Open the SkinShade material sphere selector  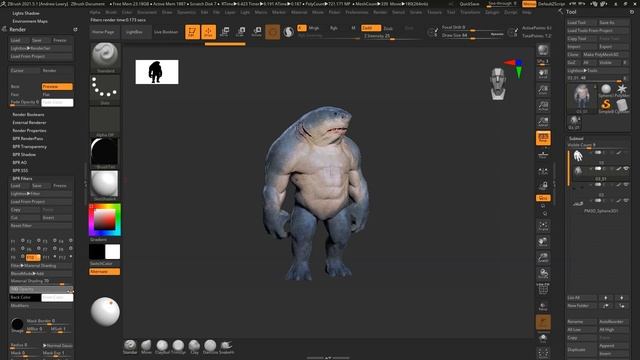pos(105,186)
